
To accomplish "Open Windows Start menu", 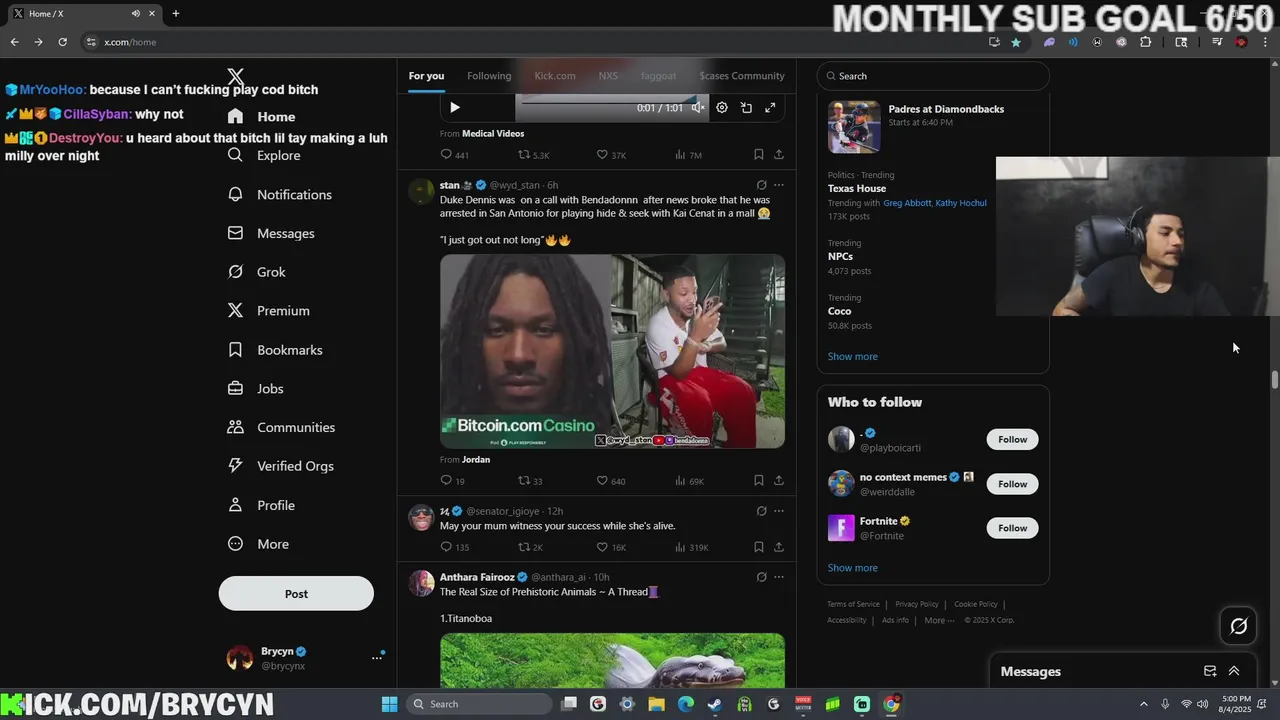I will tap(389, 704).
